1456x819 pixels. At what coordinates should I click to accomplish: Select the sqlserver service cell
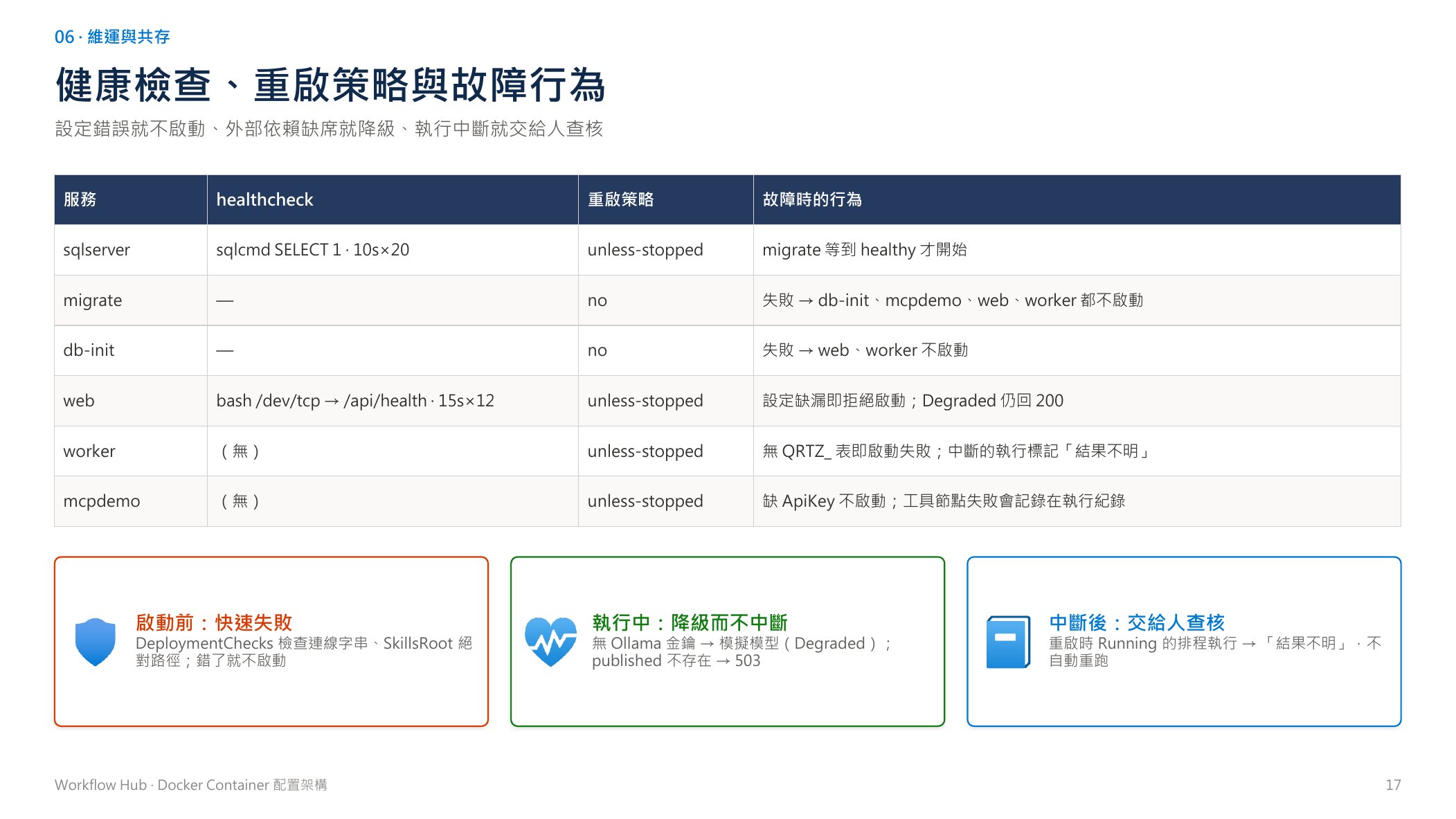pyautogui.click(x=131, y=250)
